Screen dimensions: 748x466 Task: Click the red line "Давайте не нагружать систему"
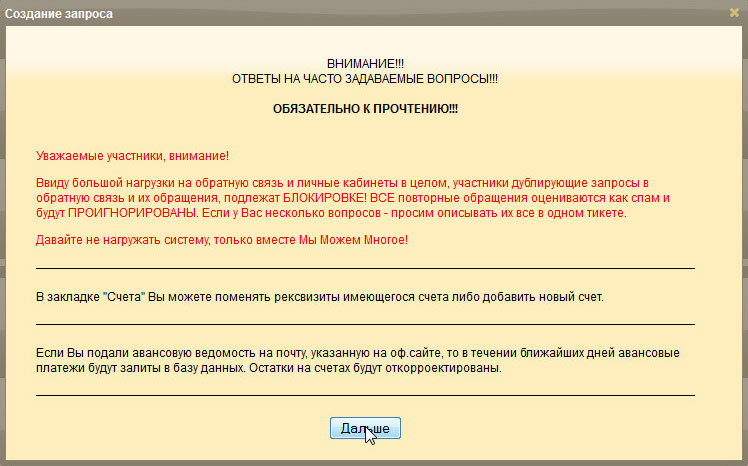[222, 239]
